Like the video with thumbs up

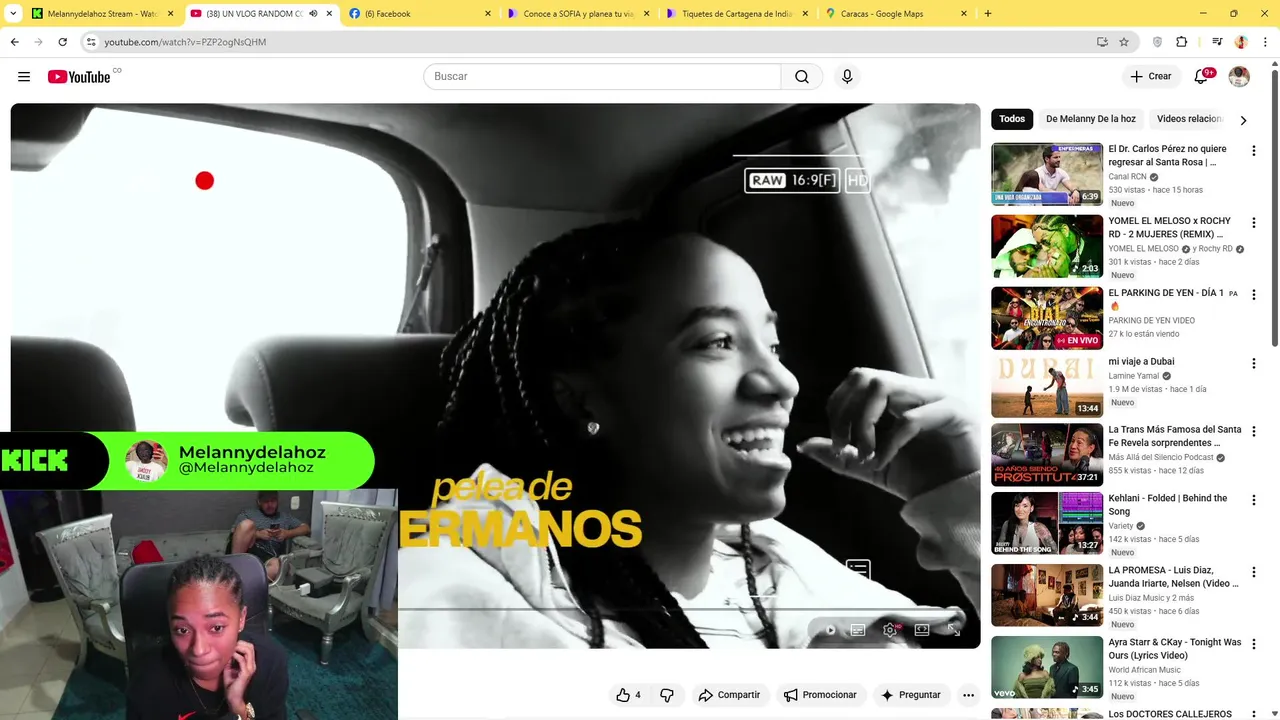(x=628, y=695)
